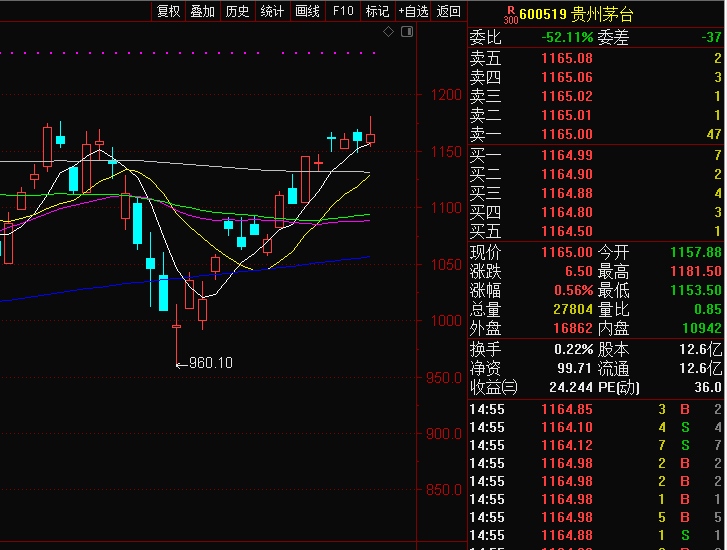Click the 历史 history toolbar button
Viewport: 727px width, 550px height.
pos(237,11)
